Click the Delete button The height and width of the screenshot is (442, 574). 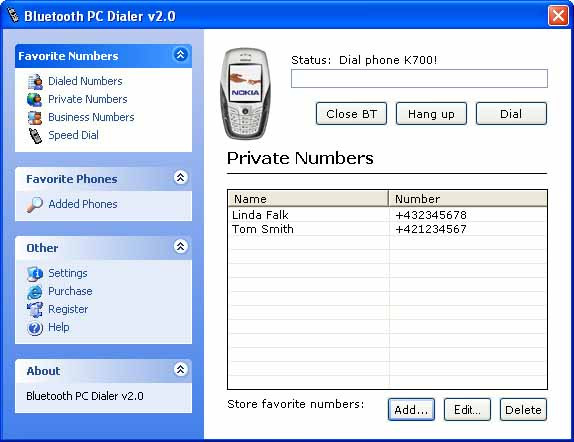coord(523,410)
